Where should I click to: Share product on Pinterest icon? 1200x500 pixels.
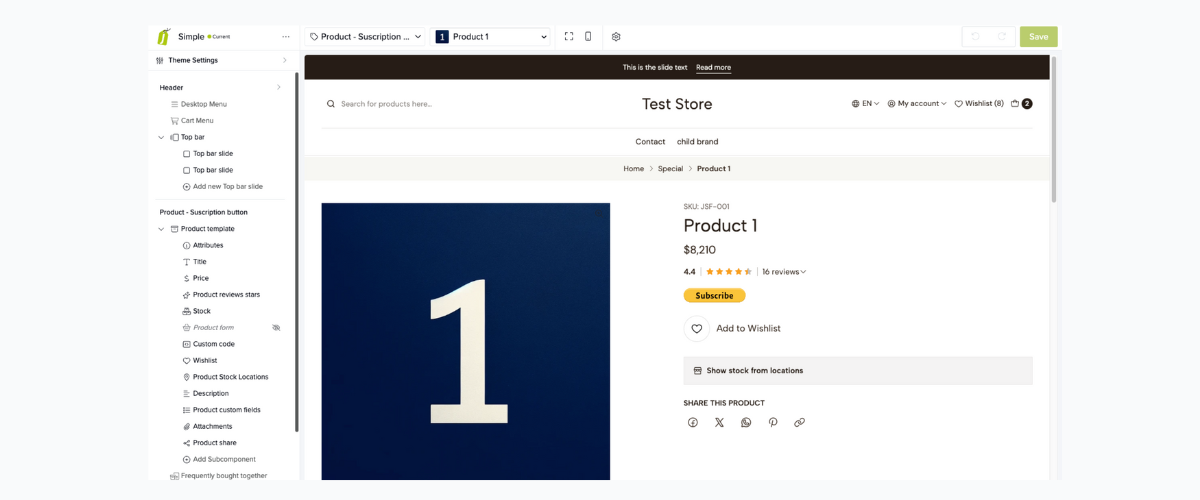click(x=773, y=422)
